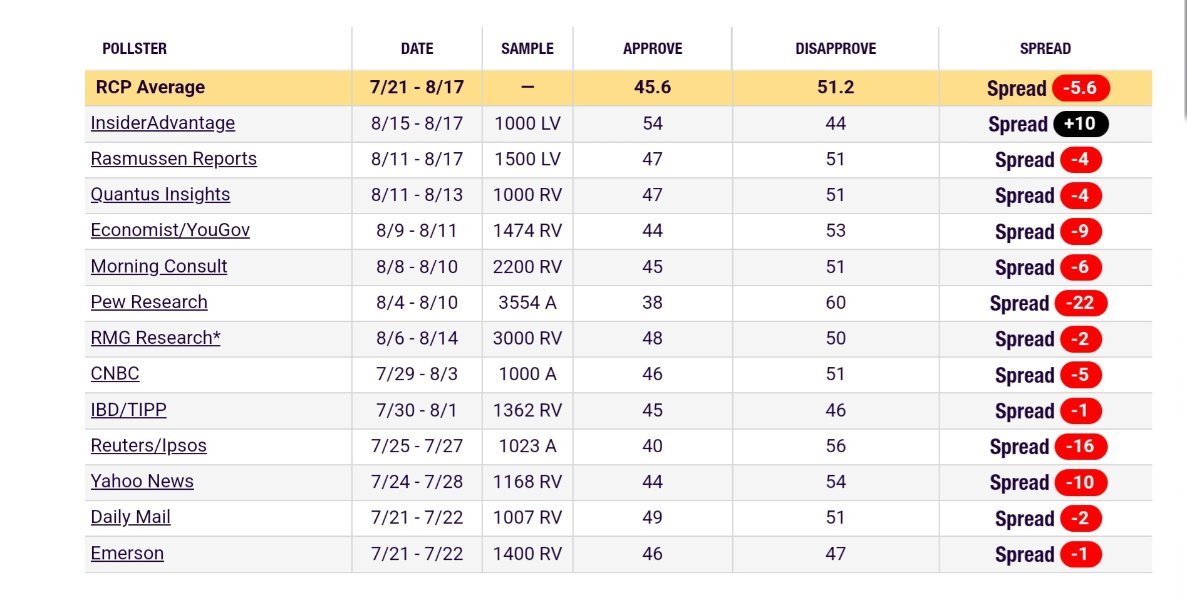Visit the Emerson poll link

point(127,553)
